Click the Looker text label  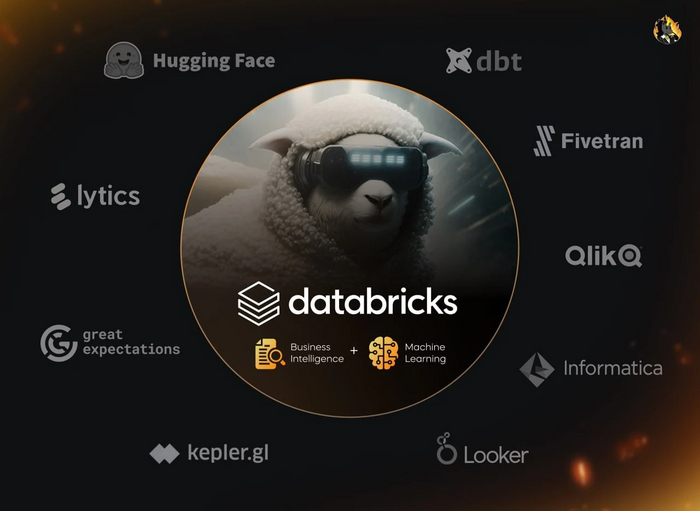click(x=496, y=455)
